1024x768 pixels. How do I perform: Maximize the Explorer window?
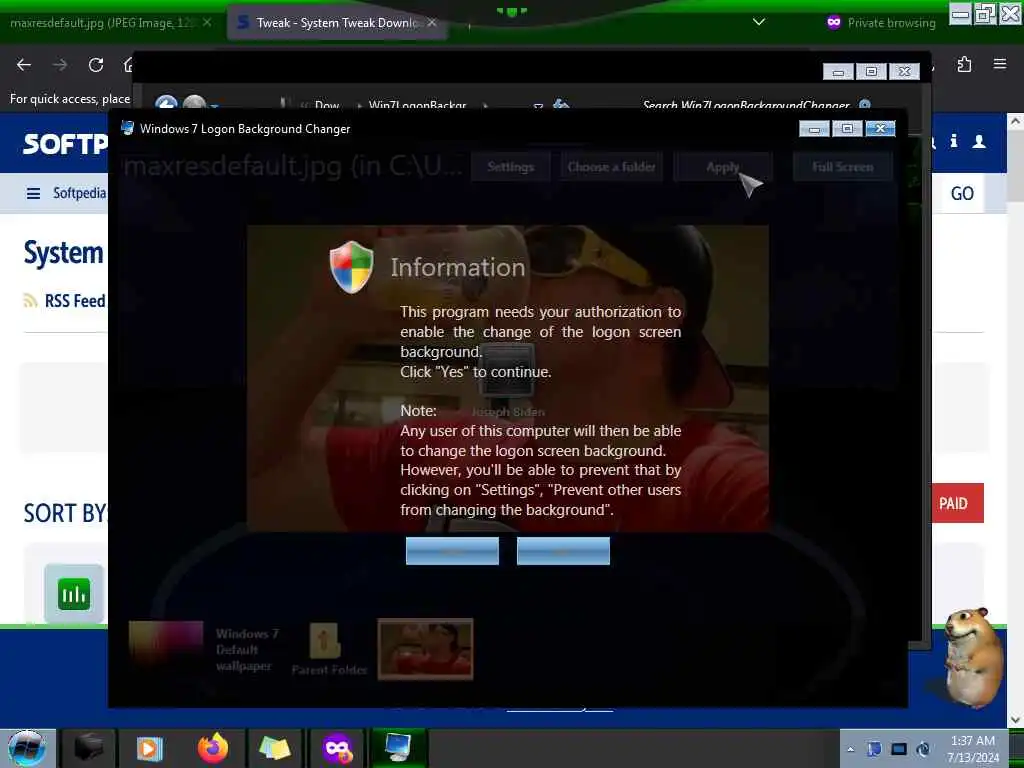pyautogui.click(x=871, y=71)
